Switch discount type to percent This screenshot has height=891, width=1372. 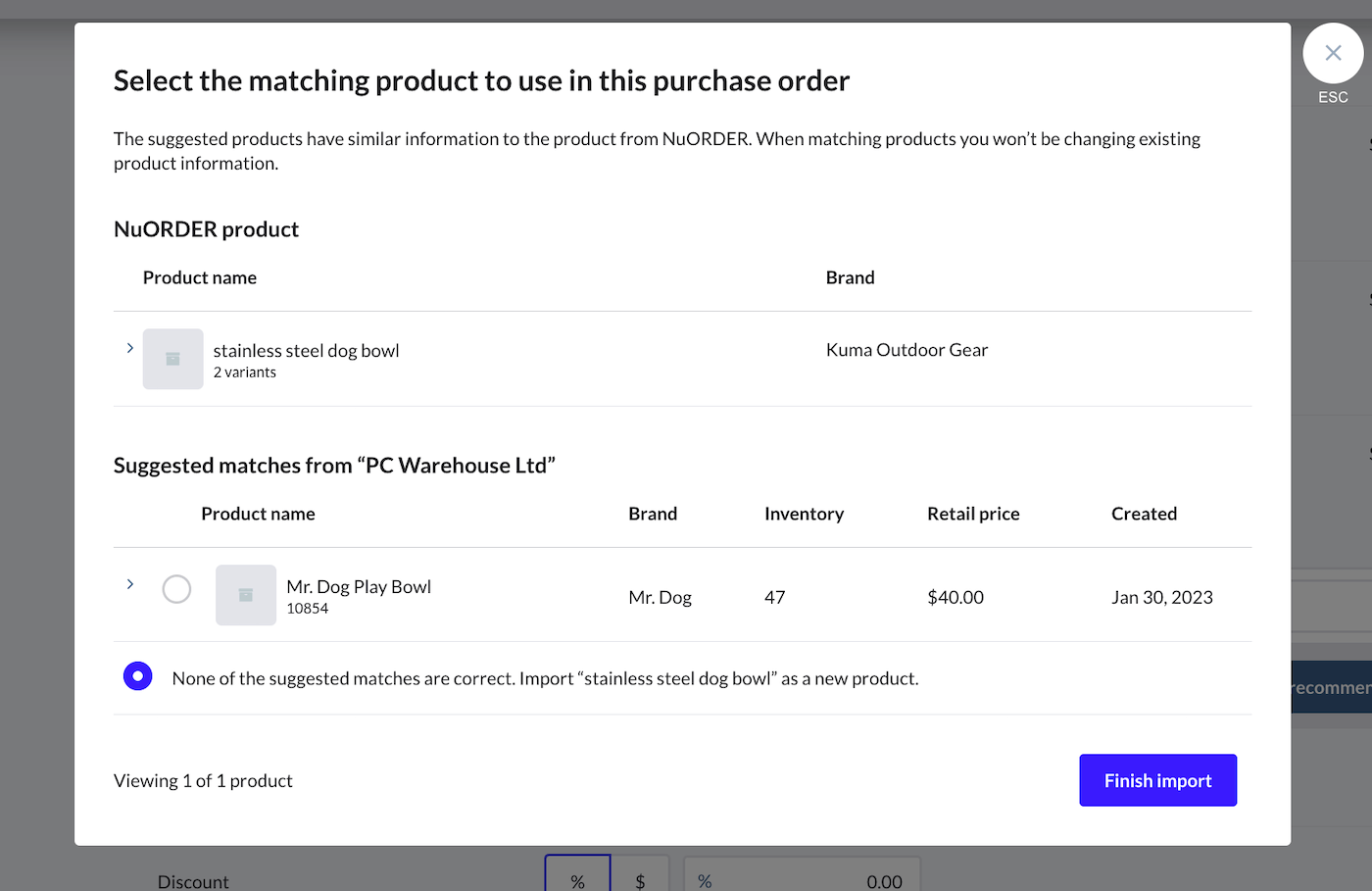[577, 878]
